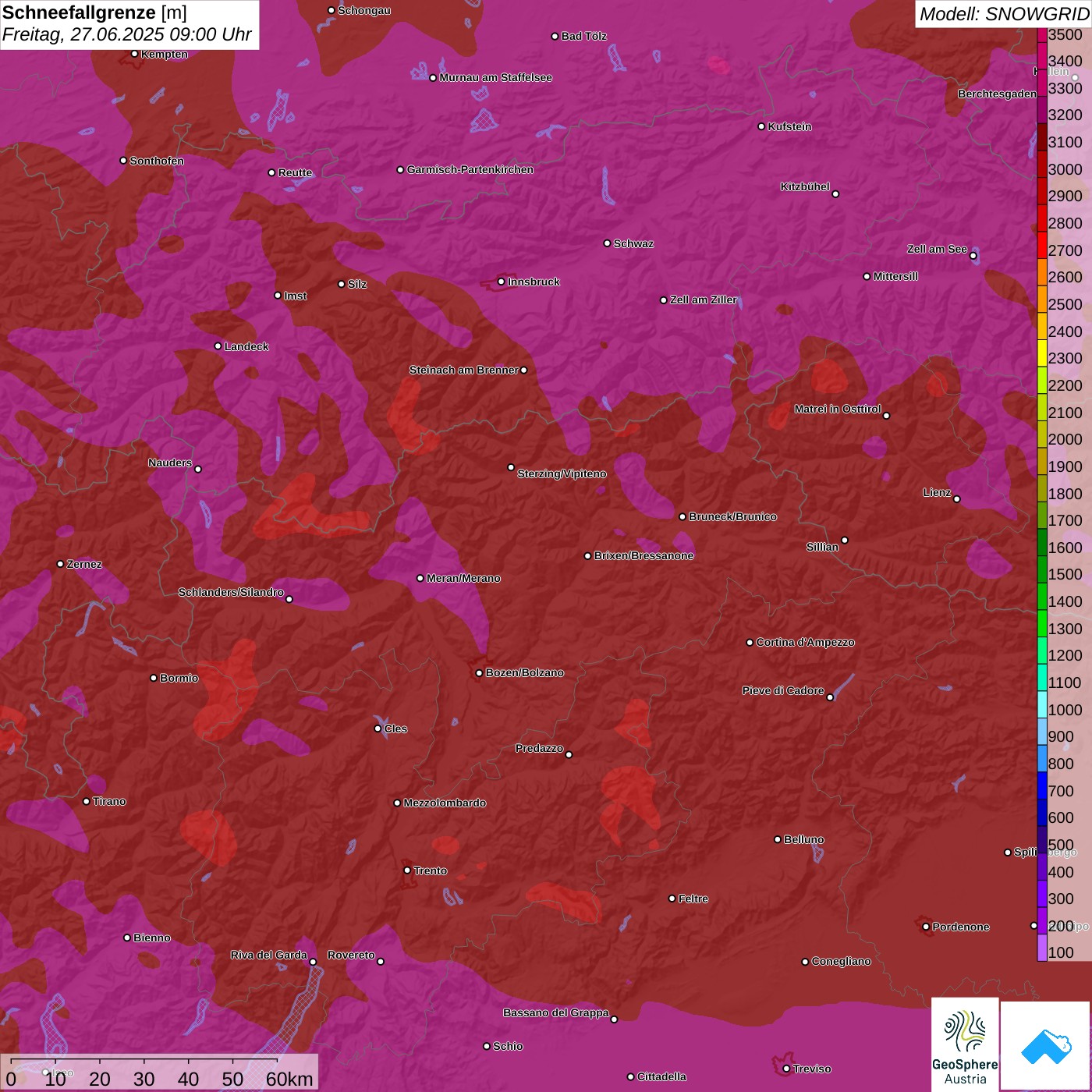The height and width of the screenshot is (1092, 1092).
Task: Click the Matrei in Osttirol label
Action: click(x=838, y=409)
